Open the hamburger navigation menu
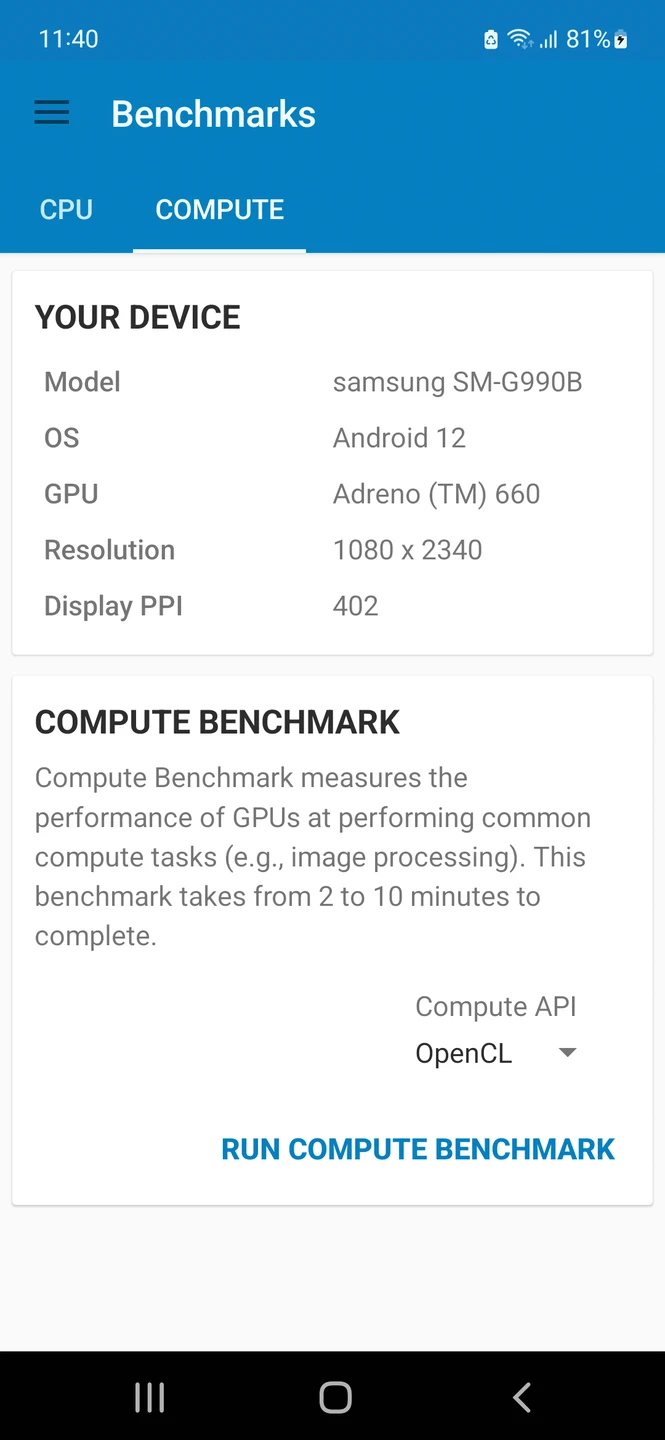Image resolution: width=665 pixels, height=1440 pixels. click(52, 113)
